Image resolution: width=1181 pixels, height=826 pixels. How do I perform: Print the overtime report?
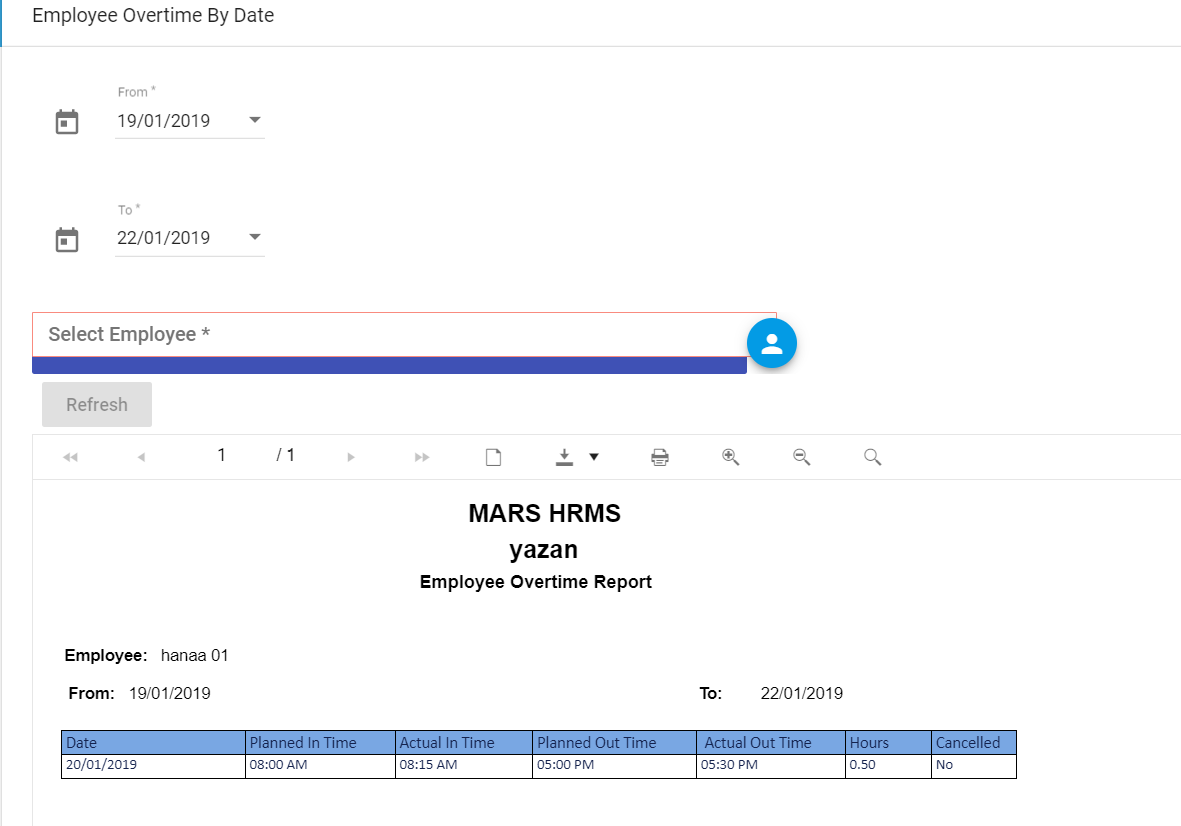click(660, 457)
